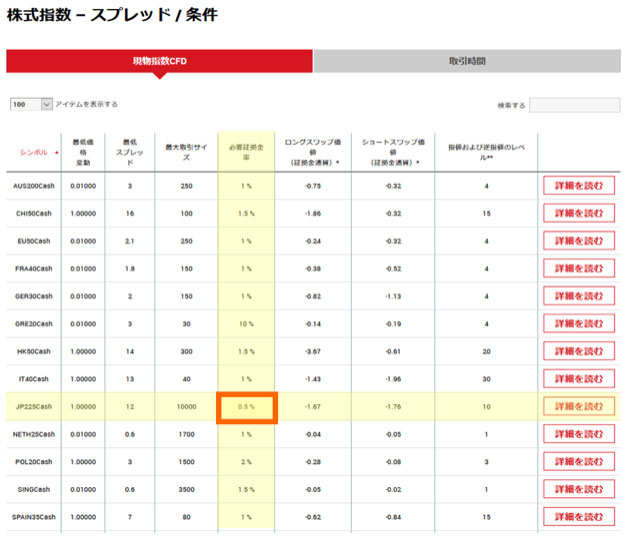Click the spread value 2.1 for EU50Cash
The height and width of the screenshot is (536, 630).
pos(130,241)
